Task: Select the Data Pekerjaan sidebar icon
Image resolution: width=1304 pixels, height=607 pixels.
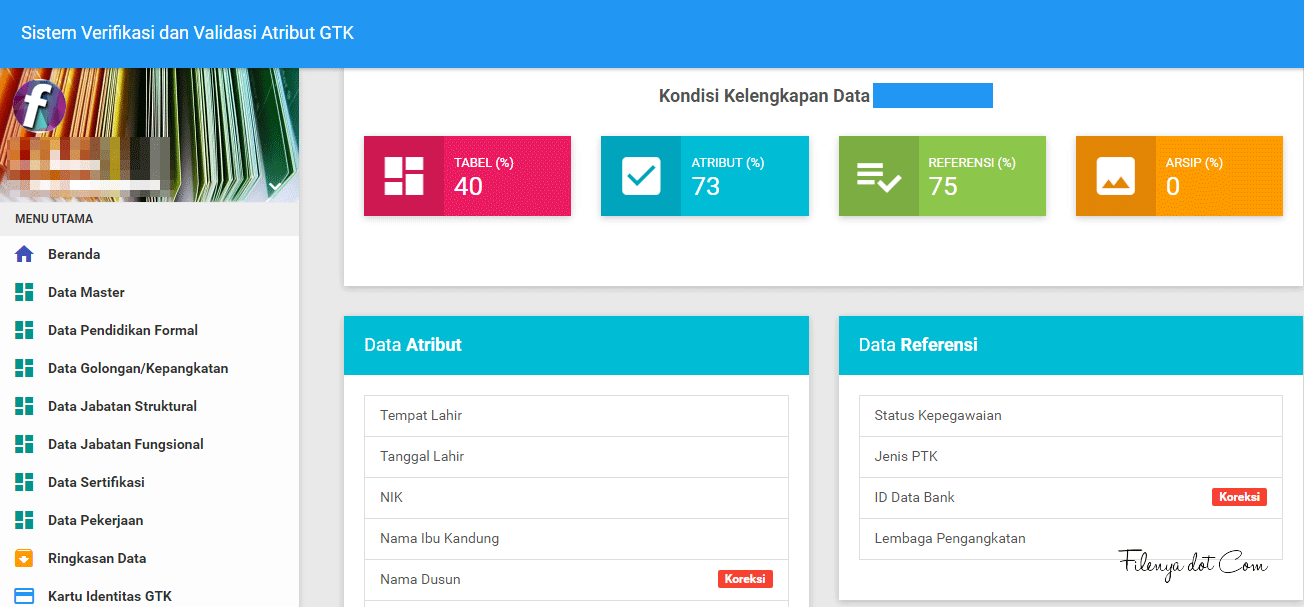Action: click(24, 520)
